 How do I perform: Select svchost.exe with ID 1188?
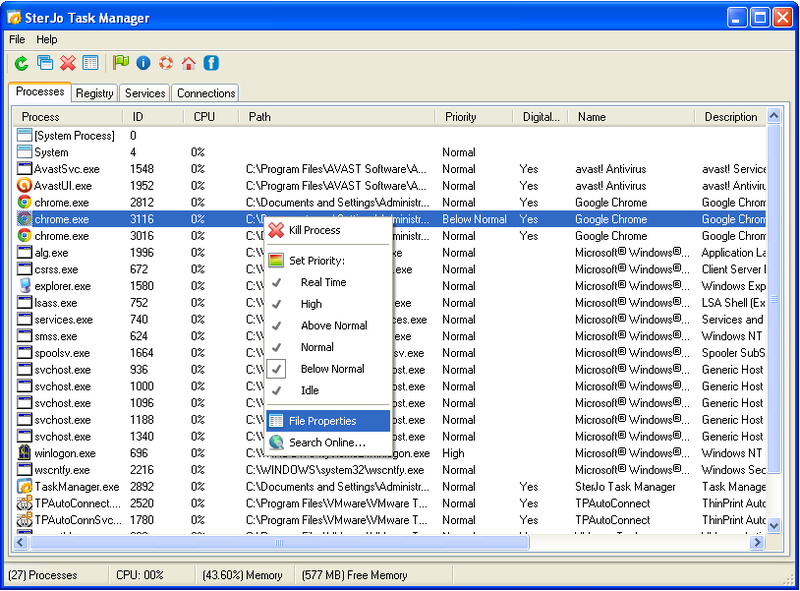(x=390, y=420)
